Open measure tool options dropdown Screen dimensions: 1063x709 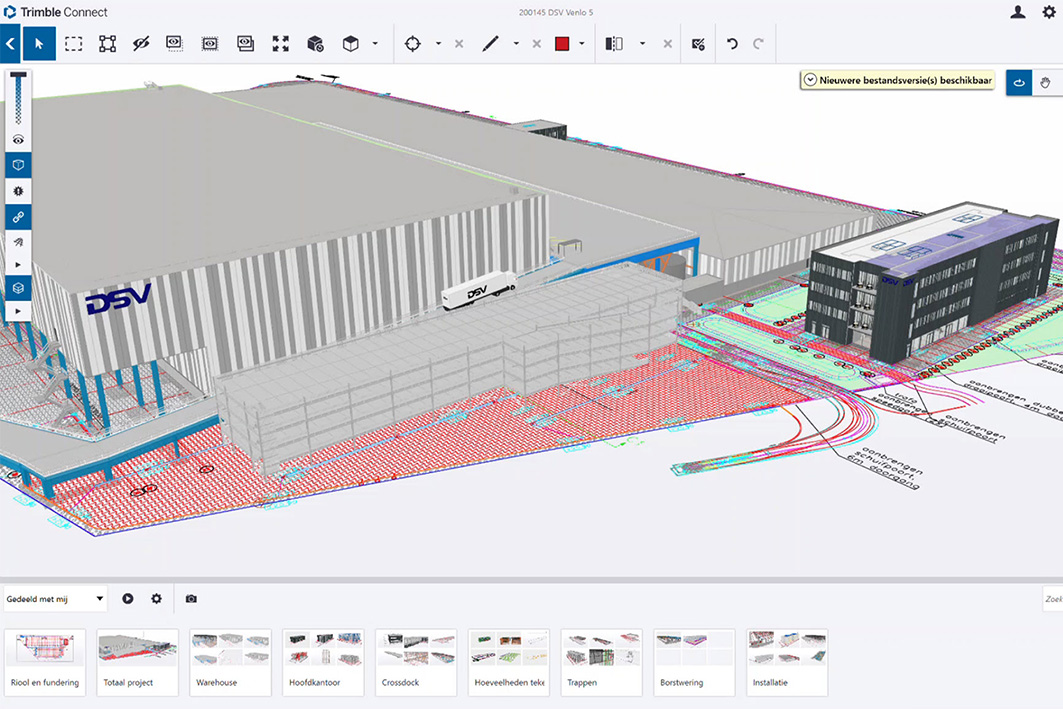click(x=438, y=44)
